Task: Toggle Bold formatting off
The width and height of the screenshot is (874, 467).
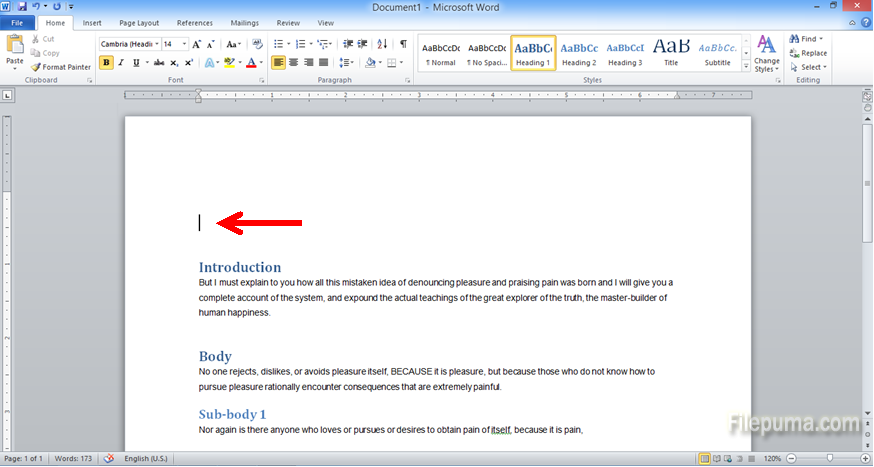Action: coord(106,62)
